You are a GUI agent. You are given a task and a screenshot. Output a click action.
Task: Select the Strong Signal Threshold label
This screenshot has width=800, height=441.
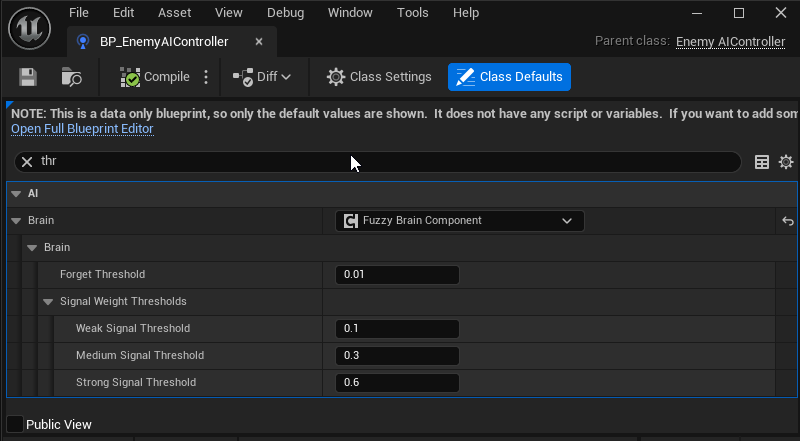pos(136,383)
